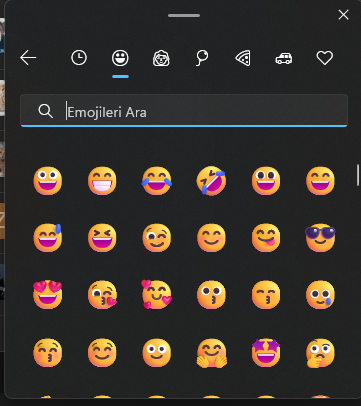Click the Emojileri Ara search field
361x406 pixels.
pos(184,111)
